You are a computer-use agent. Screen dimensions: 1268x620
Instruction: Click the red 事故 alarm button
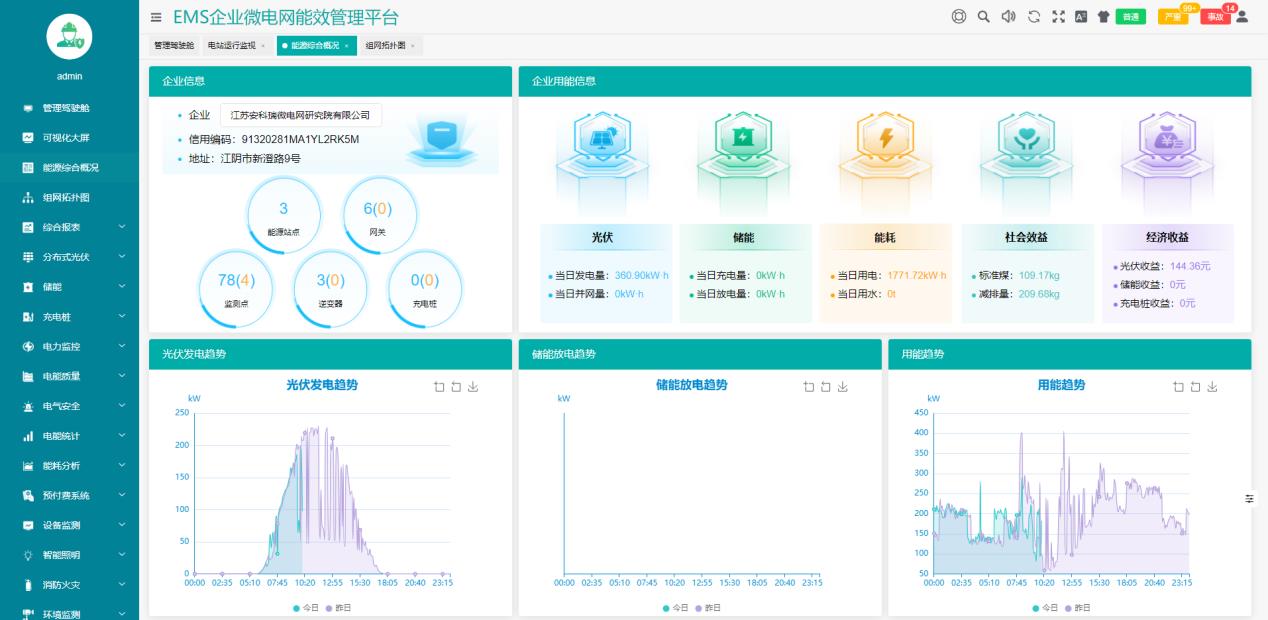(1214, 17)
